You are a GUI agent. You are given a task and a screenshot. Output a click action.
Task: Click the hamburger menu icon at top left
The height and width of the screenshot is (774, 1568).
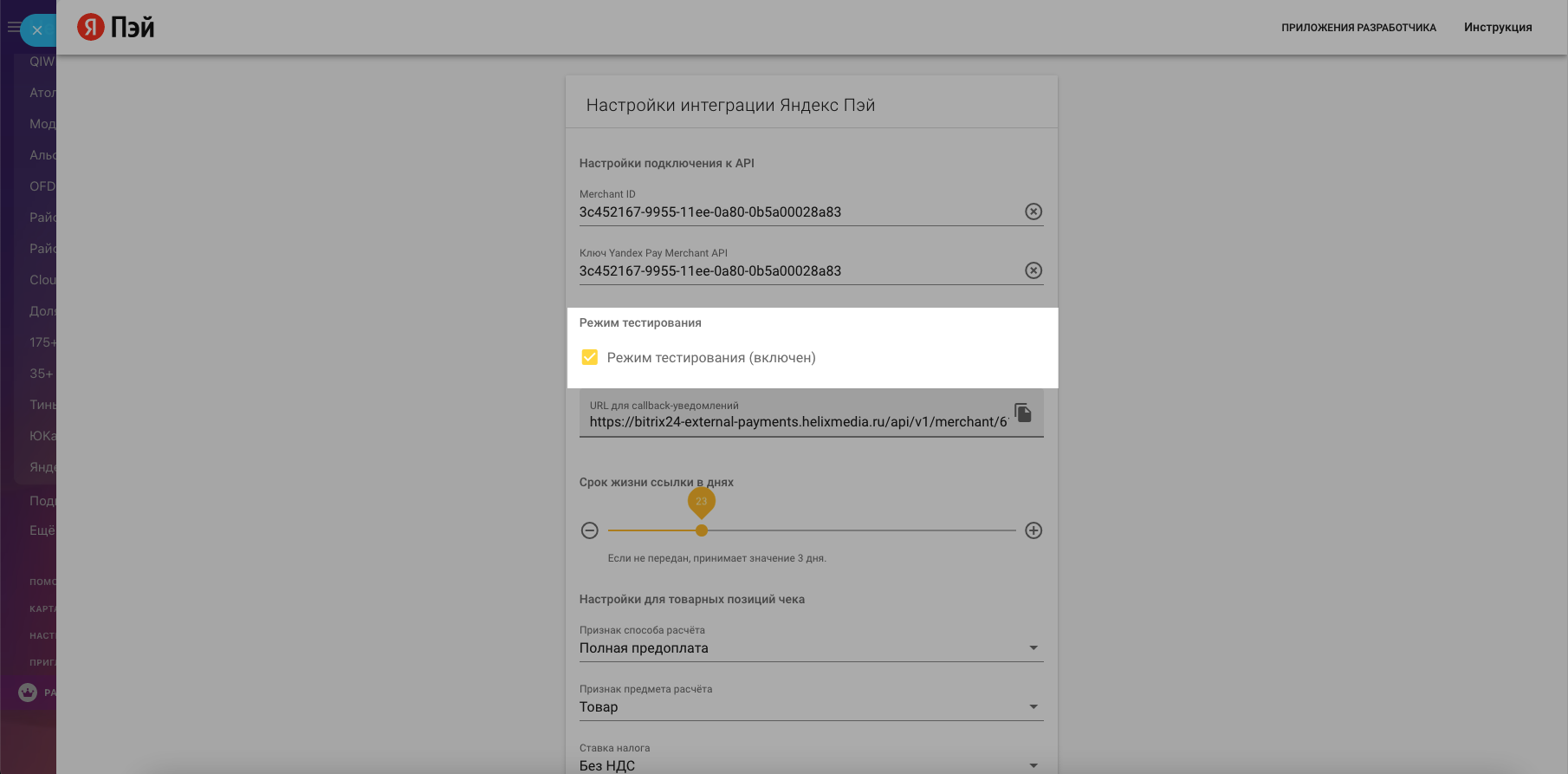coord(13,28)
